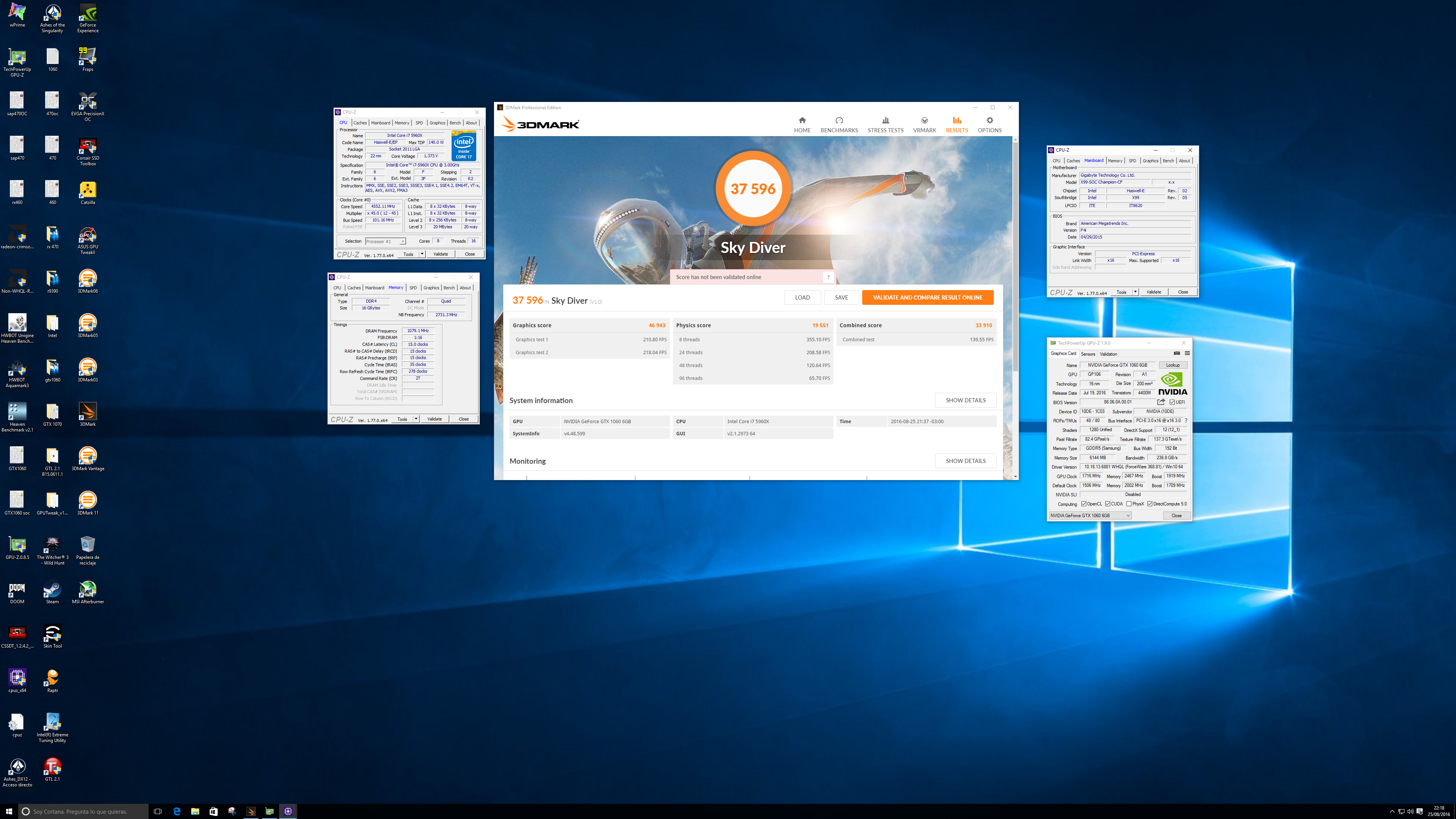Screen dimensions: 1456x819
Task: Click the SAVE button in 3DMark
Action: point(841,297)
